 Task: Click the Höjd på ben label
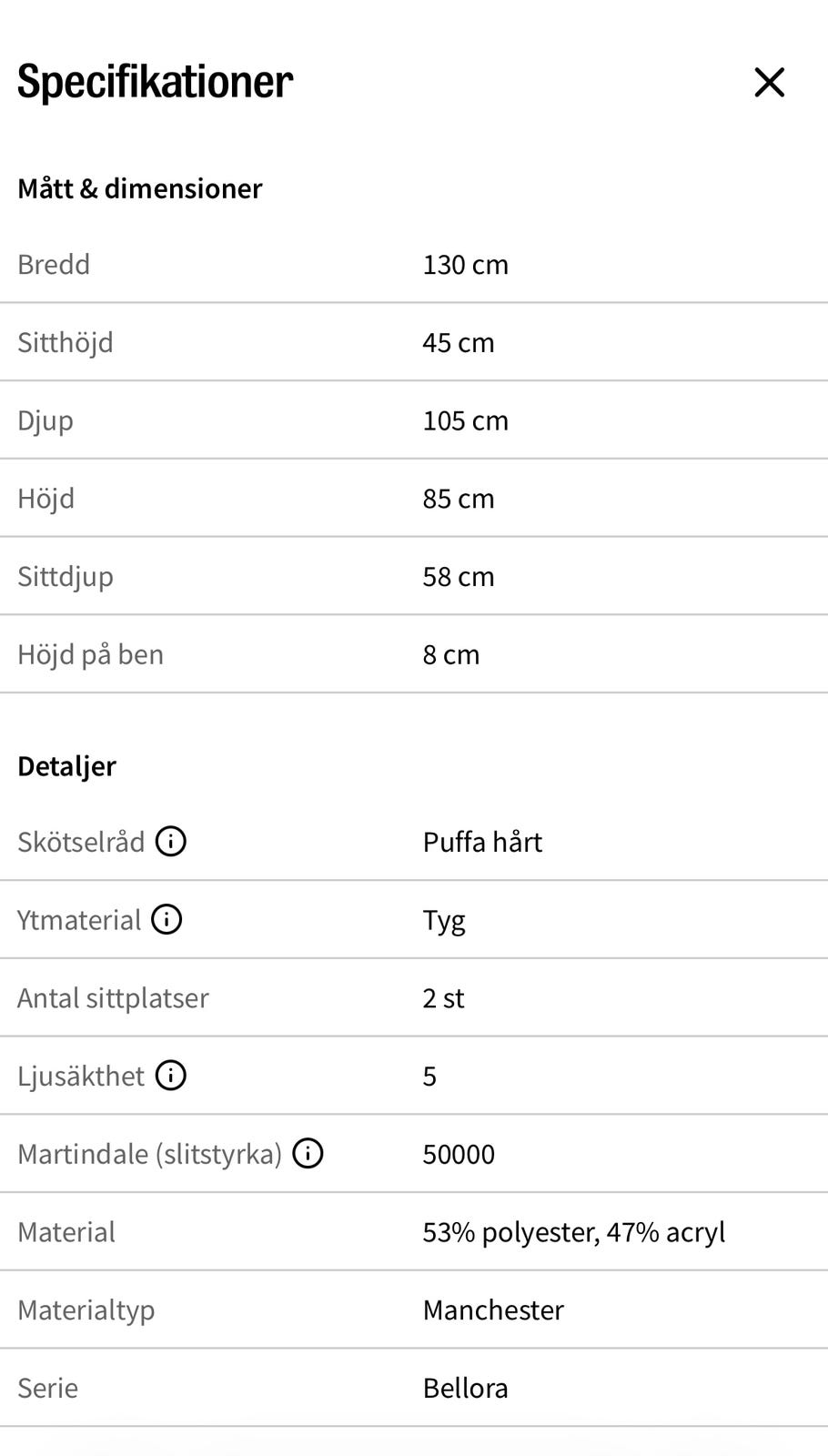tap(90, 655)
